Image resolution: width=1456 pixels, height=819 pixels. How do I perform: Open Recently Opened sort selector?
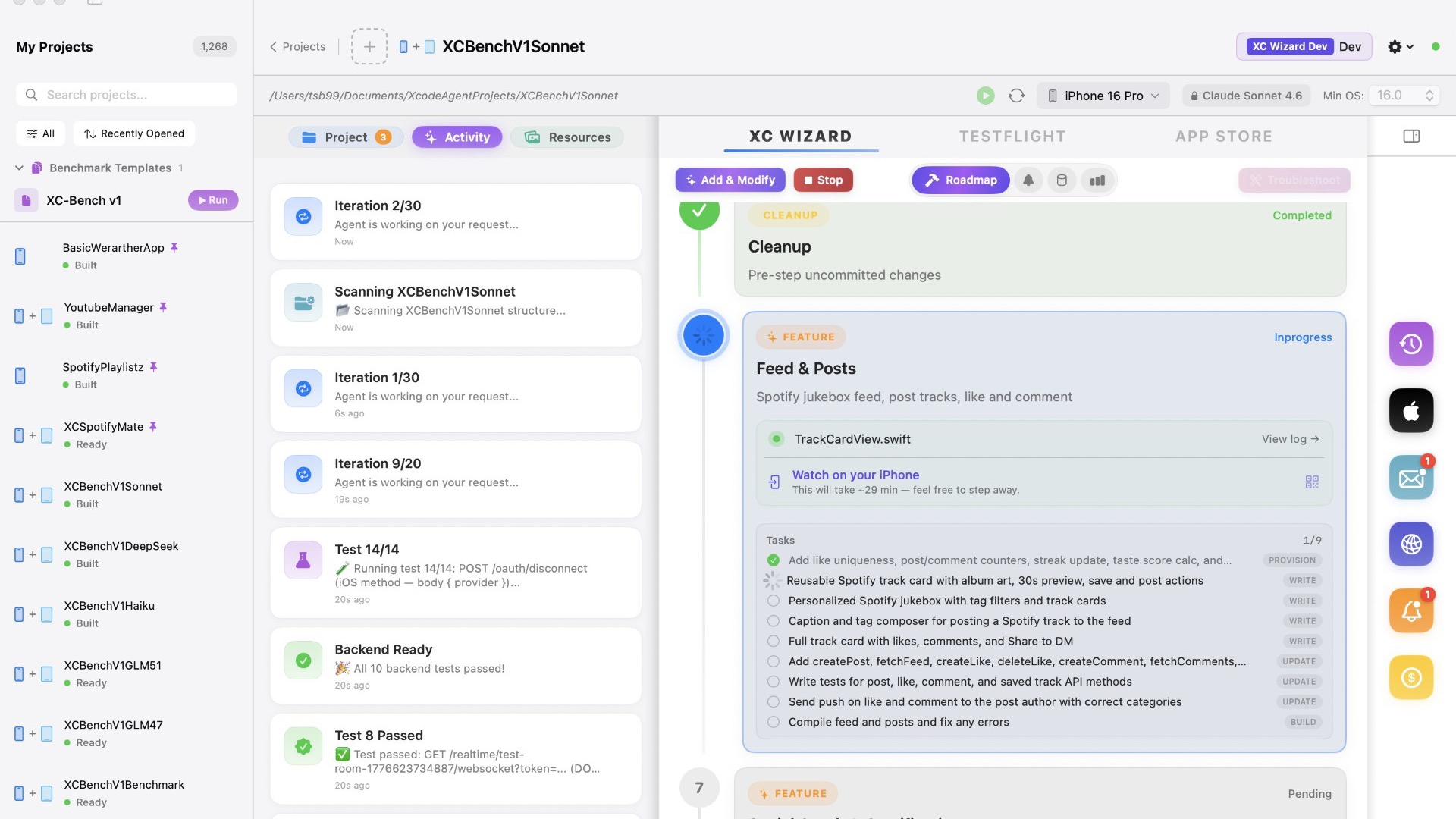point(134,133)
